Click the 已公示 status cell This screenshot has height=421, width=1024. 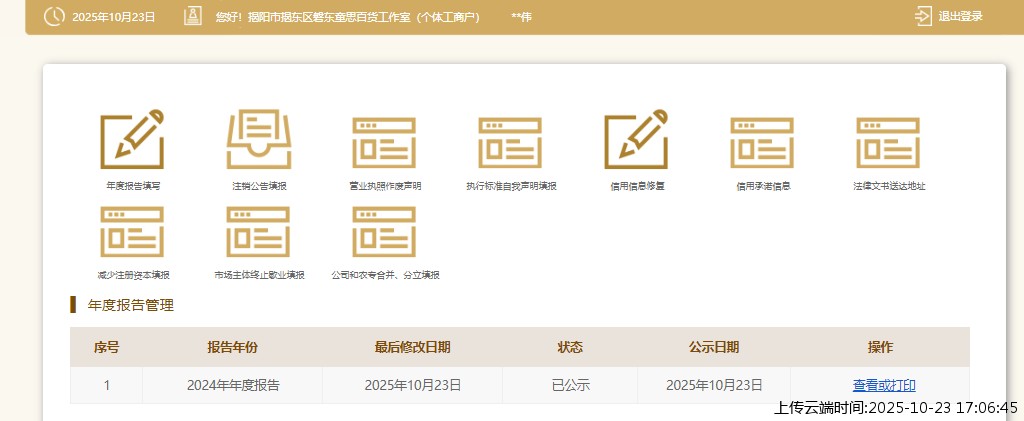click(569, 385)
